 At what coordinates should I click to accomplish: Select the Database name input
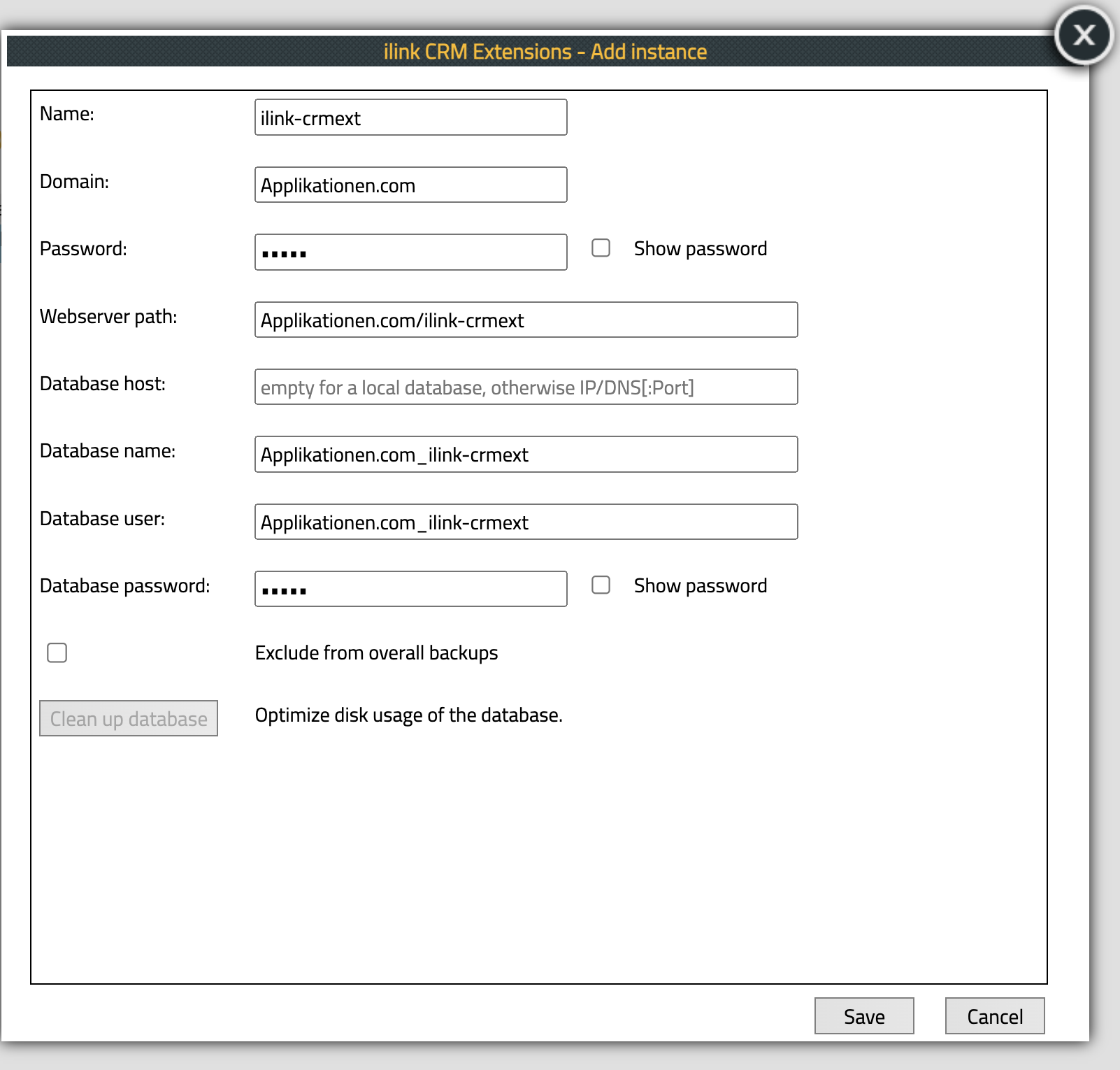point(526,454)
